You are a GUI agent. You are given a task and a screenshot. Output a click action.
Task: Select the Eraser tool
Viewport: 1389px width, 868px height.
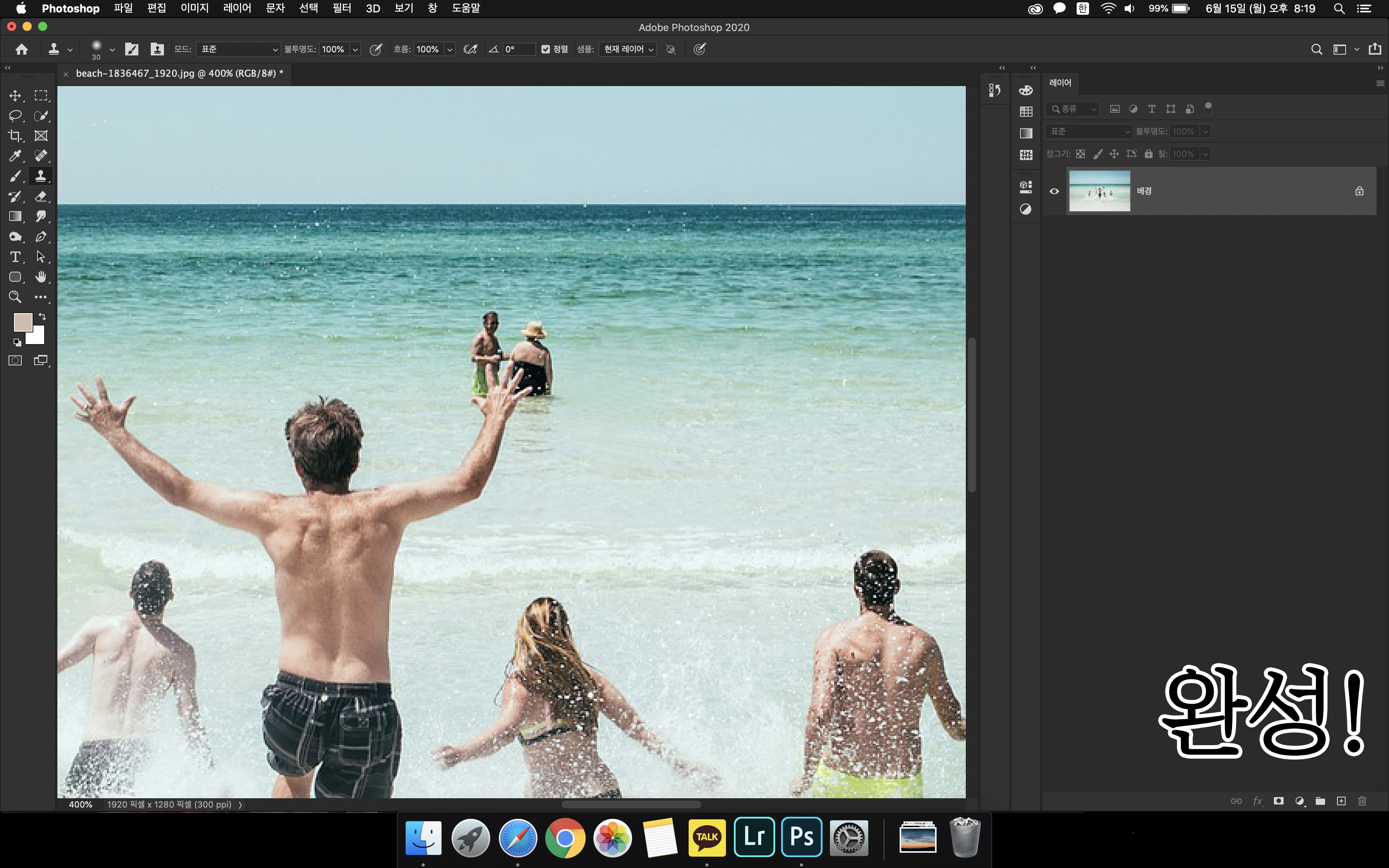tap(41, 196)
